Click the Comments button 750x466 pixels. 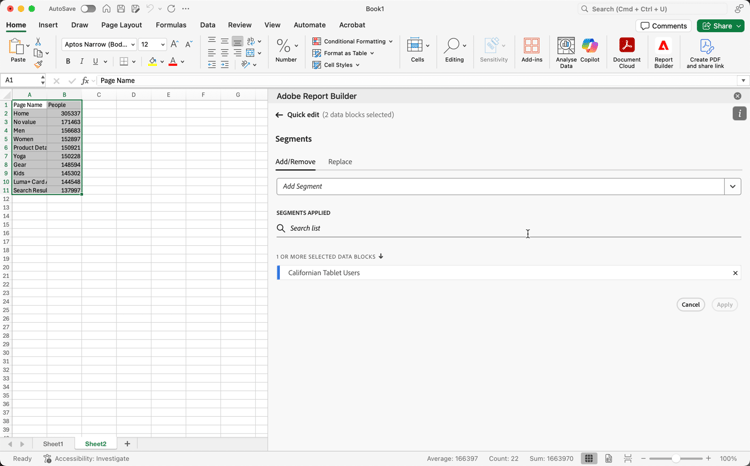[x=663, y=26]
